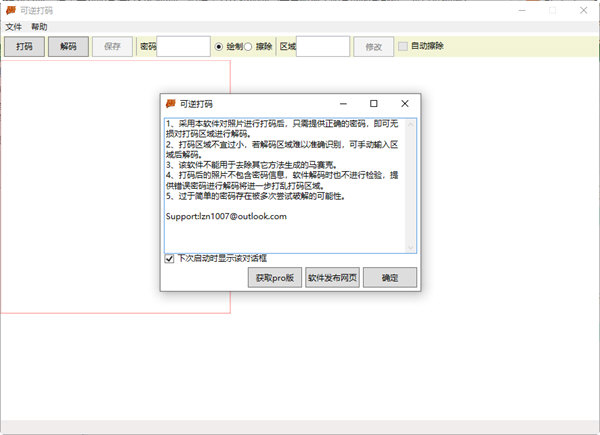Open the 帮助 menu
Screen dimensions: 600x435
[39, 27]
